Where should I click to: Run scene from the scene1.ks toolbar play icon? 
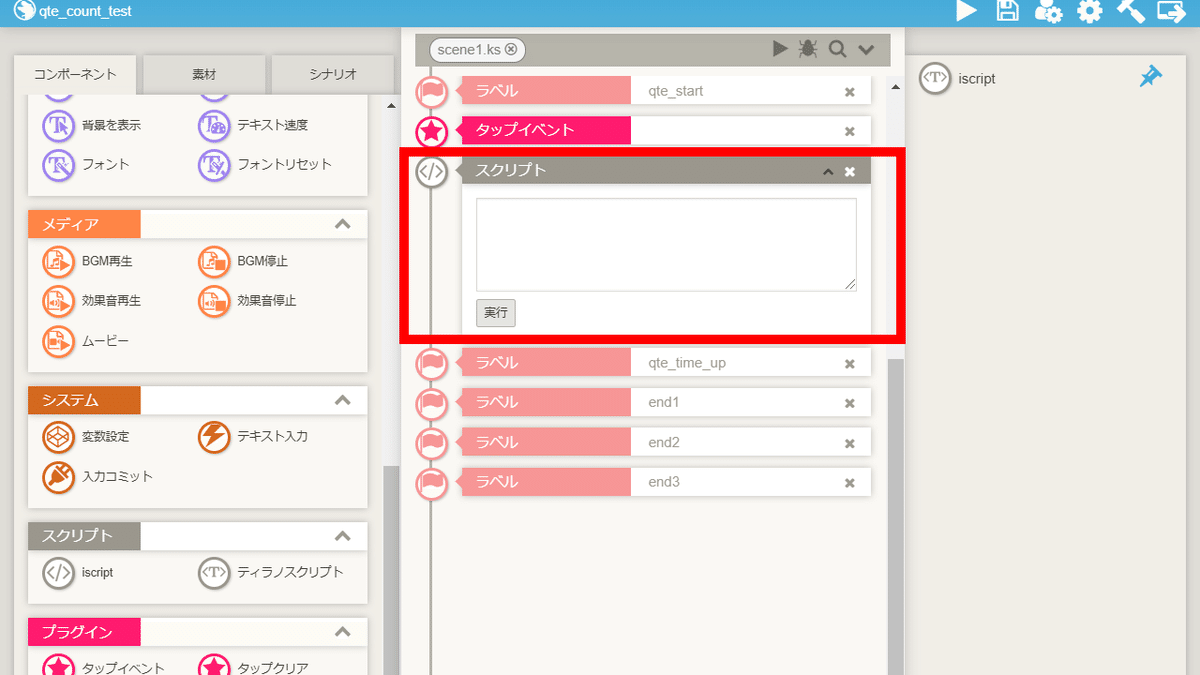(x=780, y=49)
